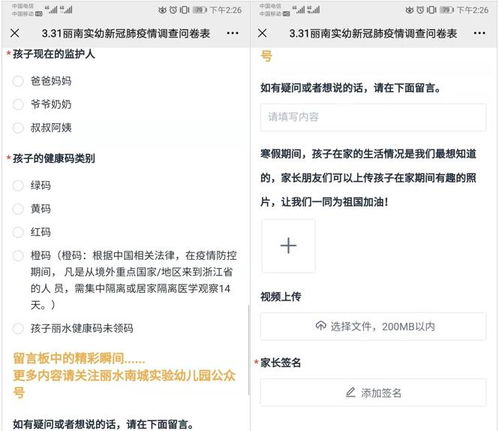Viewport: 499px width, 431px height.
Task: Open the right page three-dots menu
Action: (x=479, y=33)
